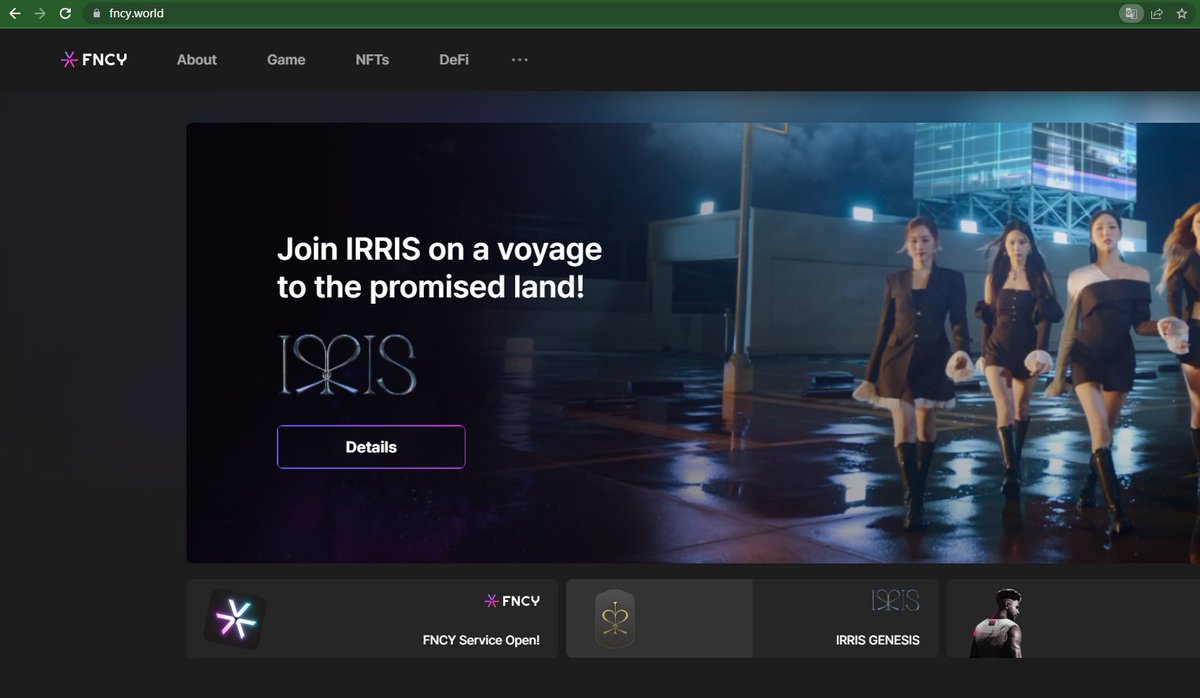Click the FNCY app icon thumbnail
The width and height of the screenshot is (1200, 698).
[x=235, y=619]
